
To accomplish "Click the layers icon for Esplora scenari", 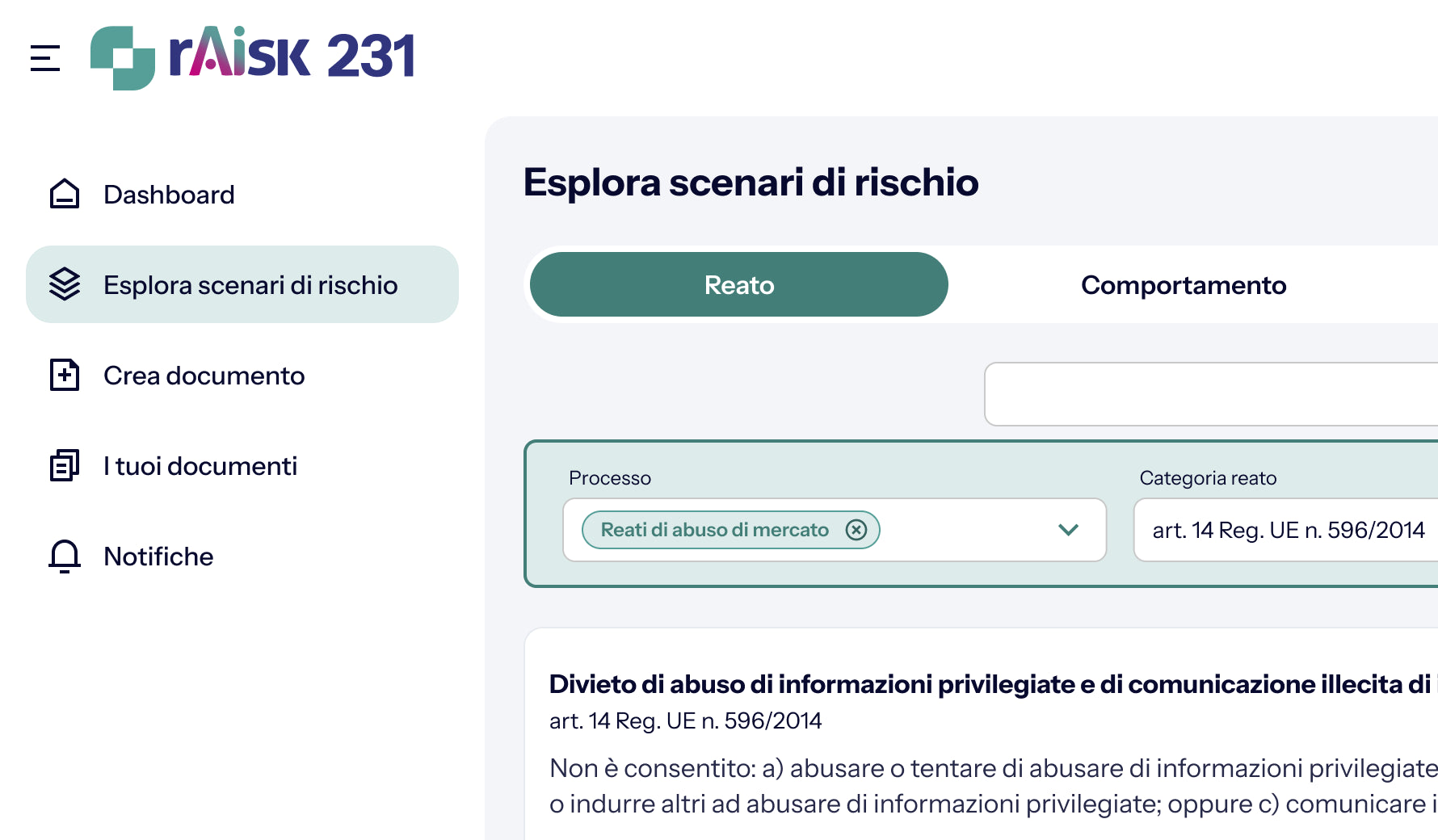I will pyautogui.click(x=65, y=284).
